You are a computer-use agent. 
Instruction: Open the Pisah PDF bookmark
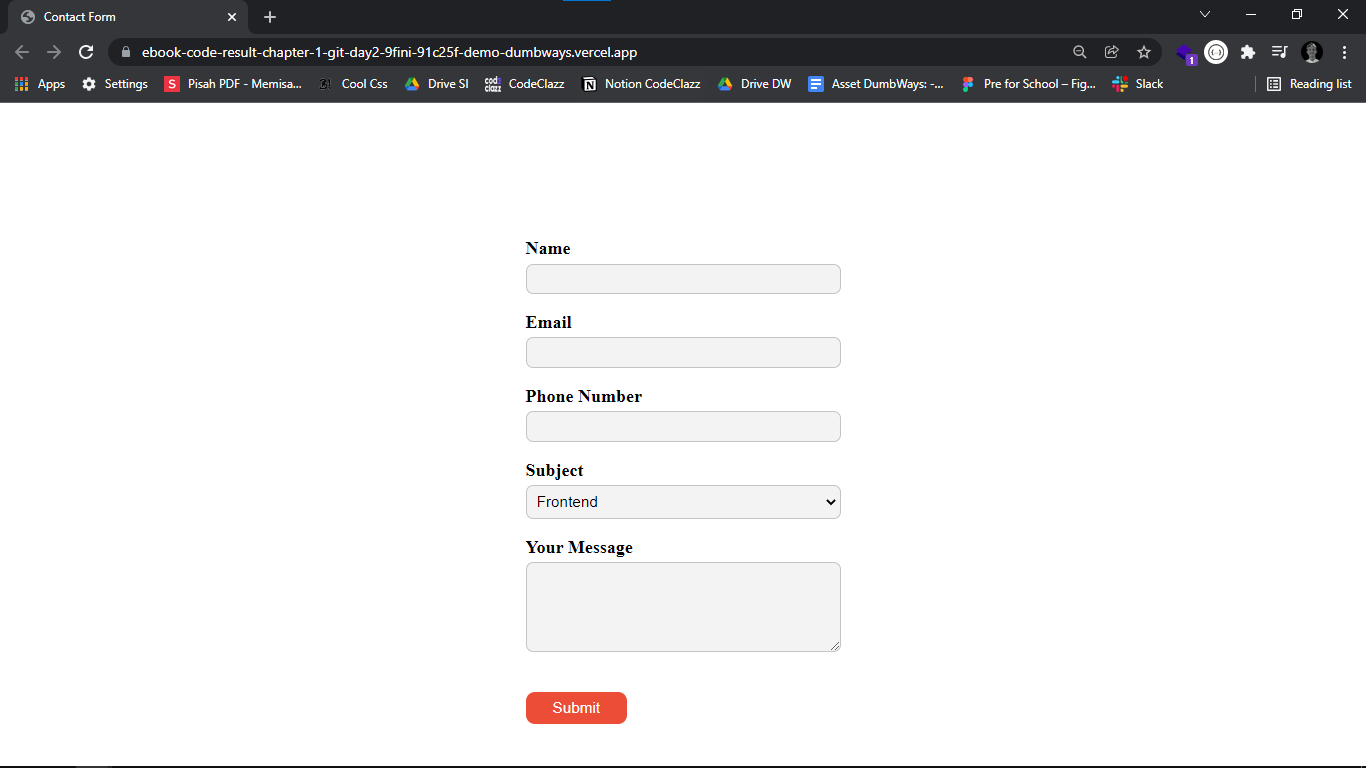(x=233, y=84)
